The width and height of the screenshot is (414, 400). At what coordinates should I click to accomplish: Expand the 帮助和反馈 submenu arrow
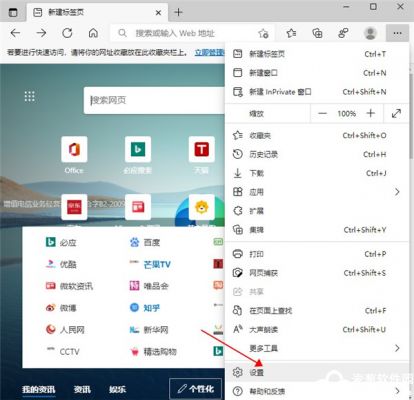click(x=397, y=391)
